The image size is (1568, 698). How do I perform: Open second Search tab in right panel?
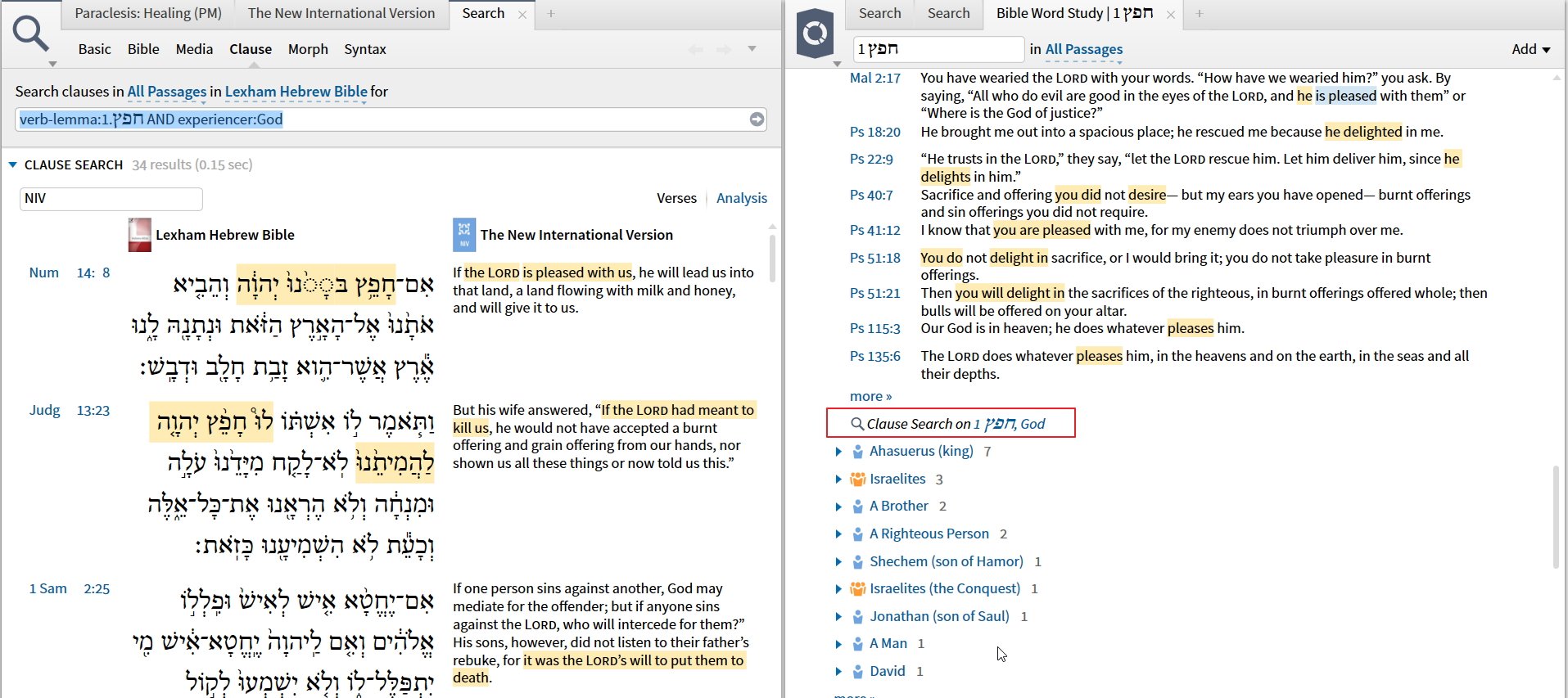tap(948, 13)
